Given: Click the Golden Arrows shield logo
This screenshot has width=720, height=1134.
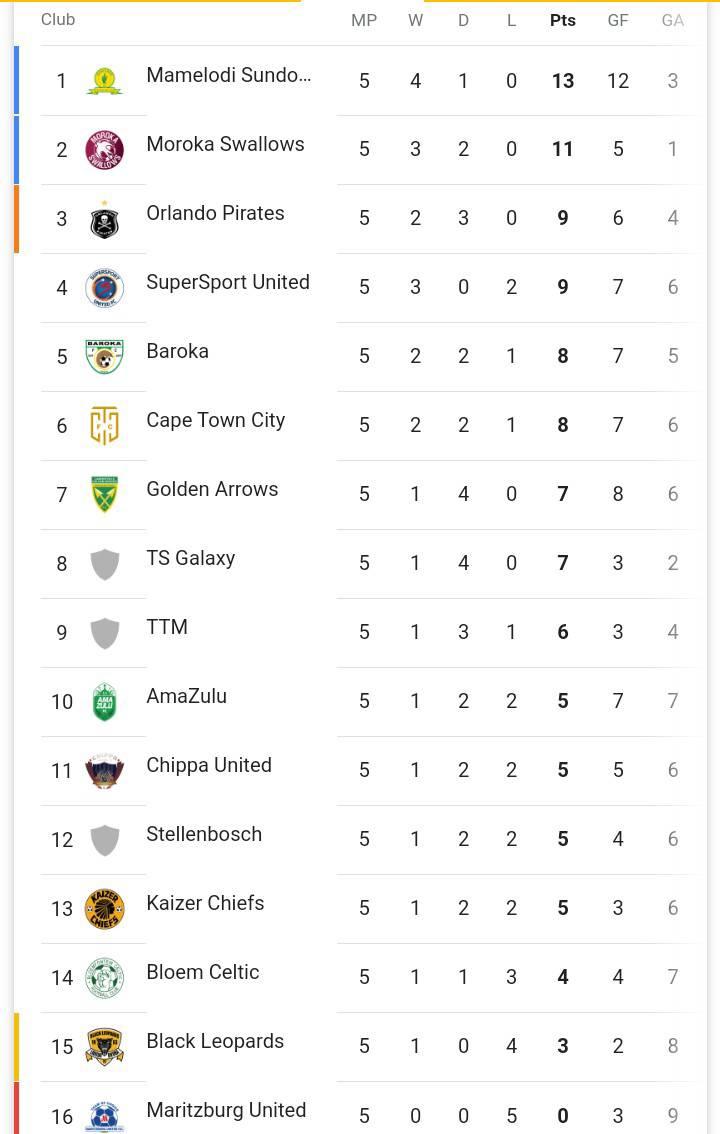Looking at the screenshot, I should coord(105,495).
